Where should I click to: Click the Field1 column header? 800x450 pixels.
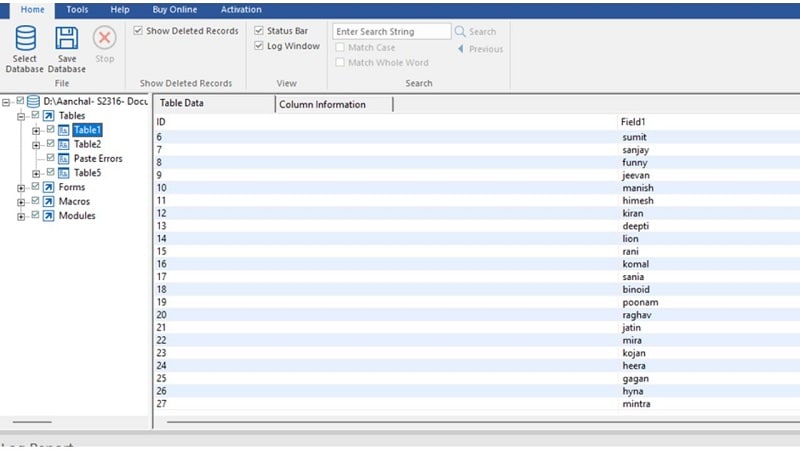point(709,122)
